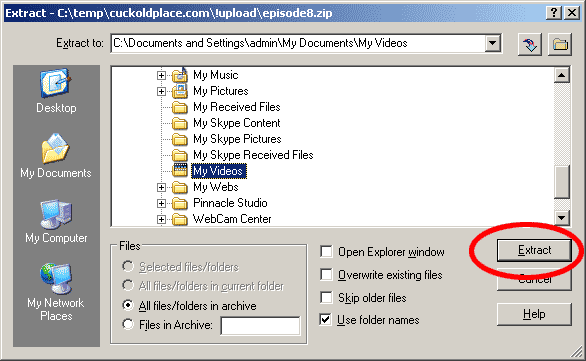Viewport: 586px width, 361px height.
Task: Click the My Videos filmstrip icon
Action: click(x=180, y=170)
